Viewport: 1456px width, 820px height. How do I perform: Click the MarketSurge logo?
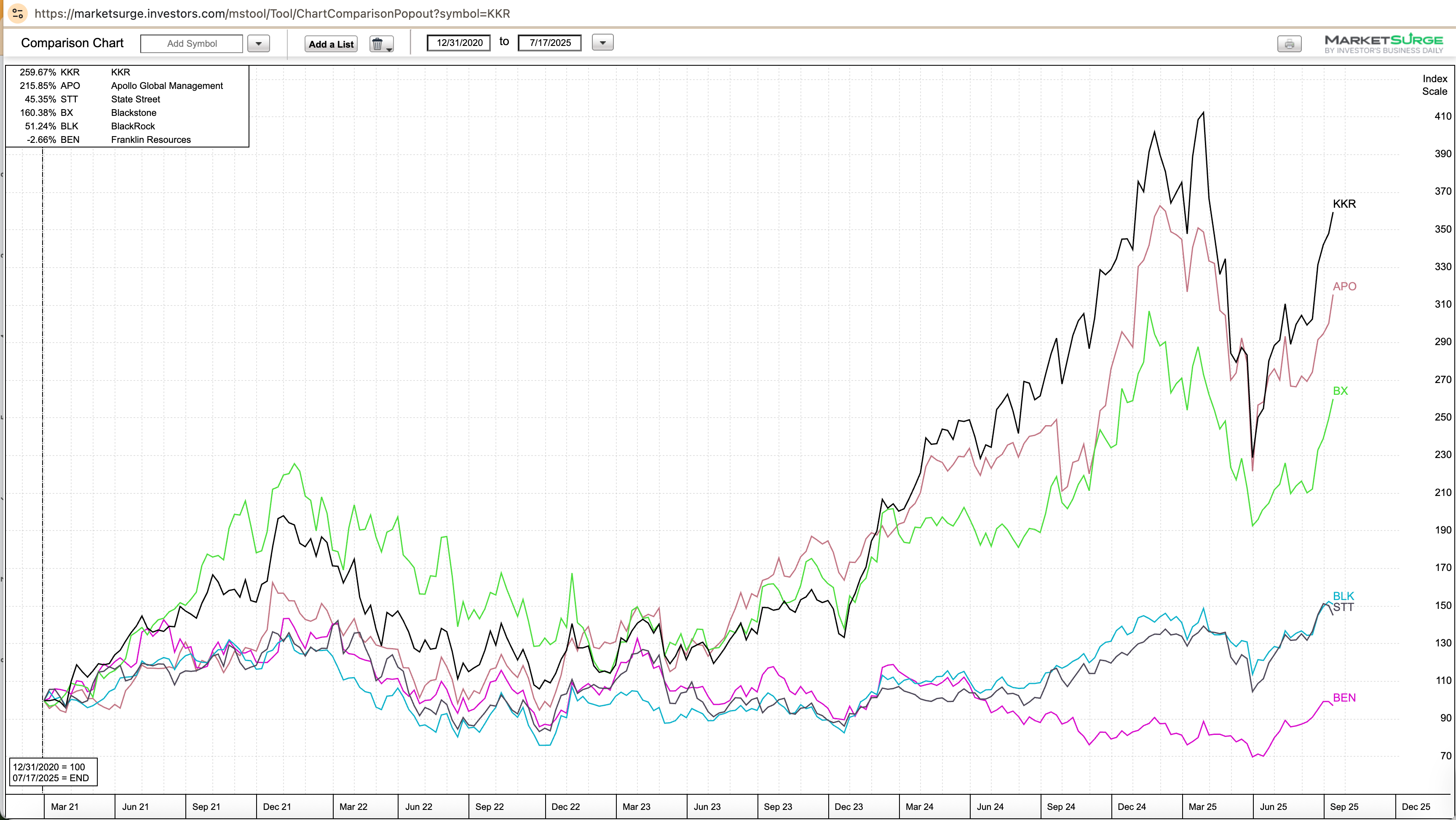[x=1383, y=43]
